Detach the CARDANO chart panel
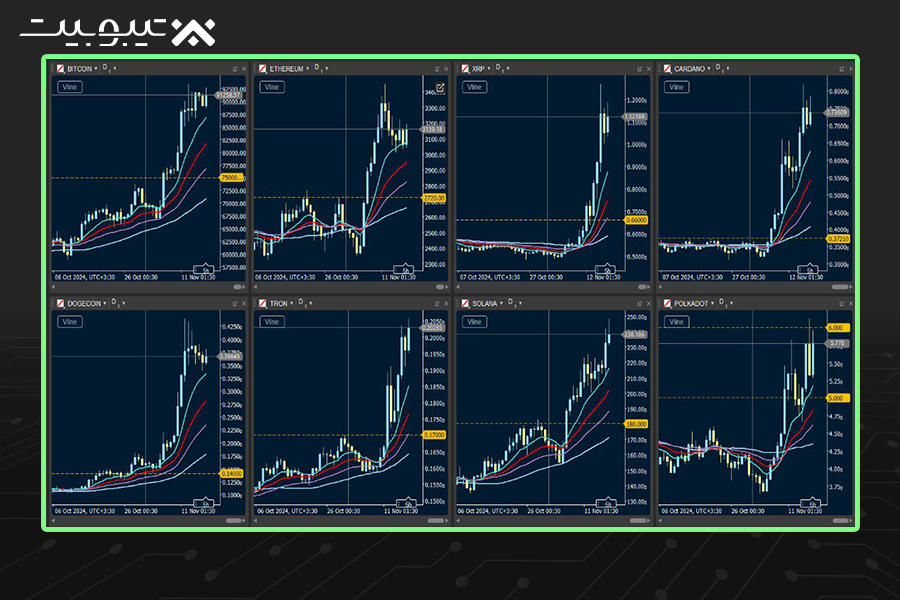 pos(841,69)
